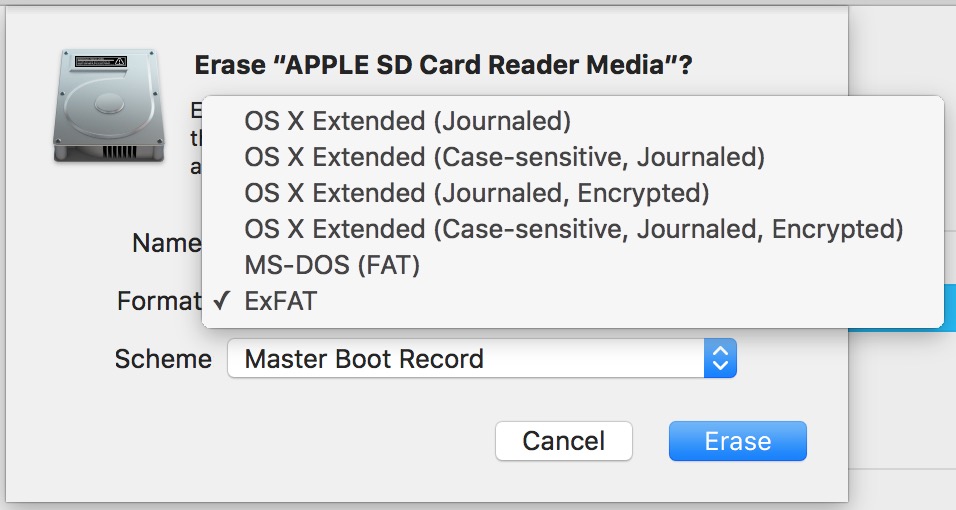
Task: Click the Scheme label
Action: tap(163, 359)
